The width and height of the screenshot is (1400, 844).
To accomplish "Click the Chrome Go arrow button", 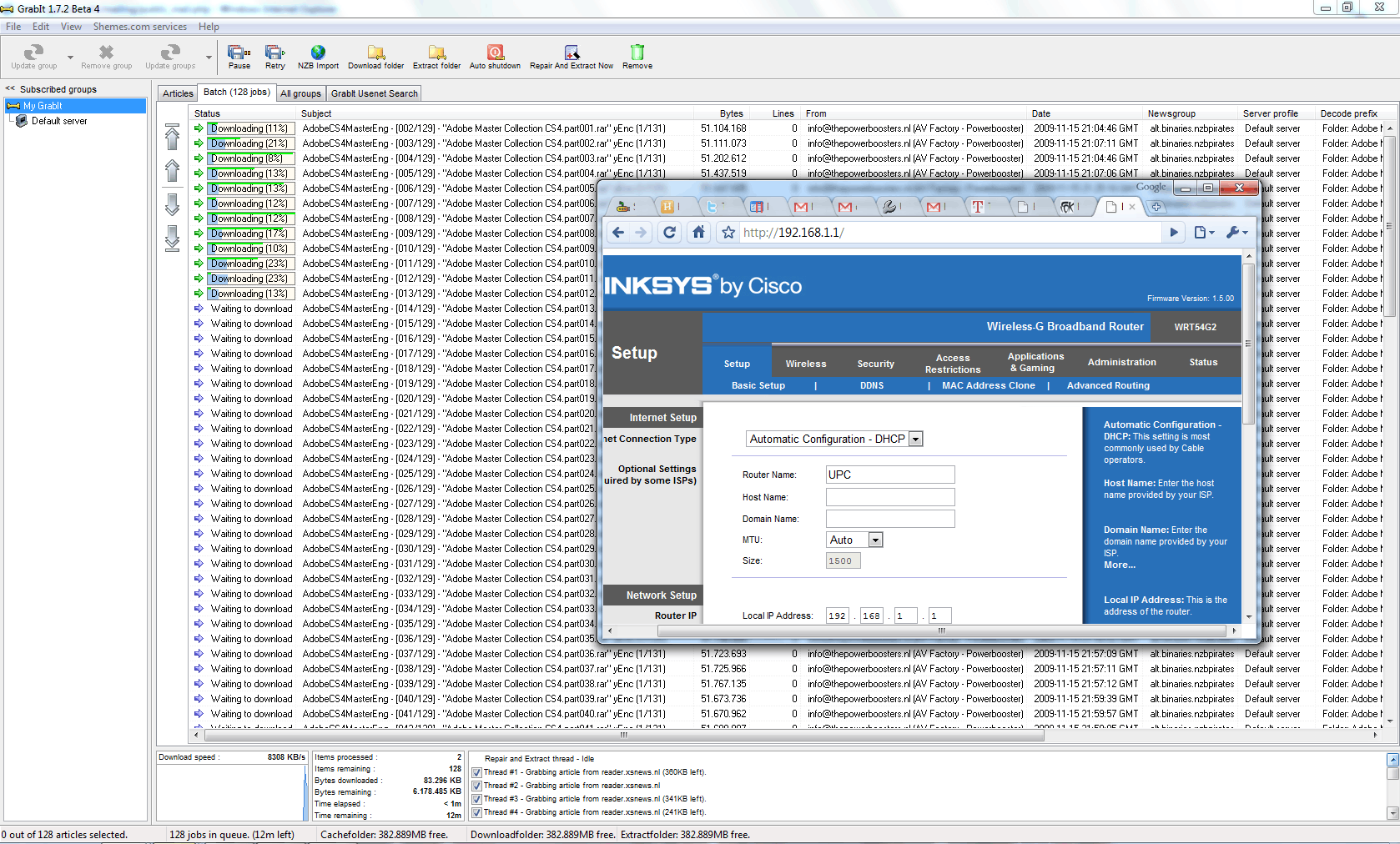I will point(1174,233).
